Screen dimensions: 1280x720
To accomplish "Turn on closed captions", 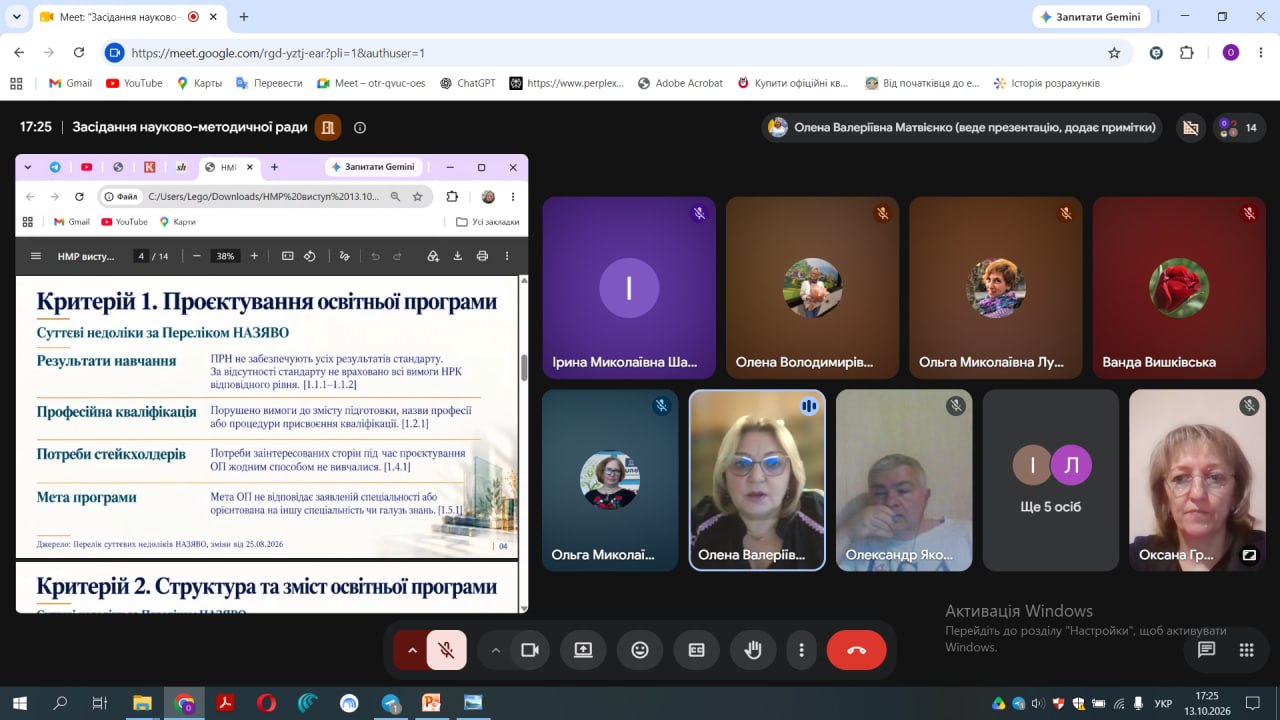I will pos(697,650).
